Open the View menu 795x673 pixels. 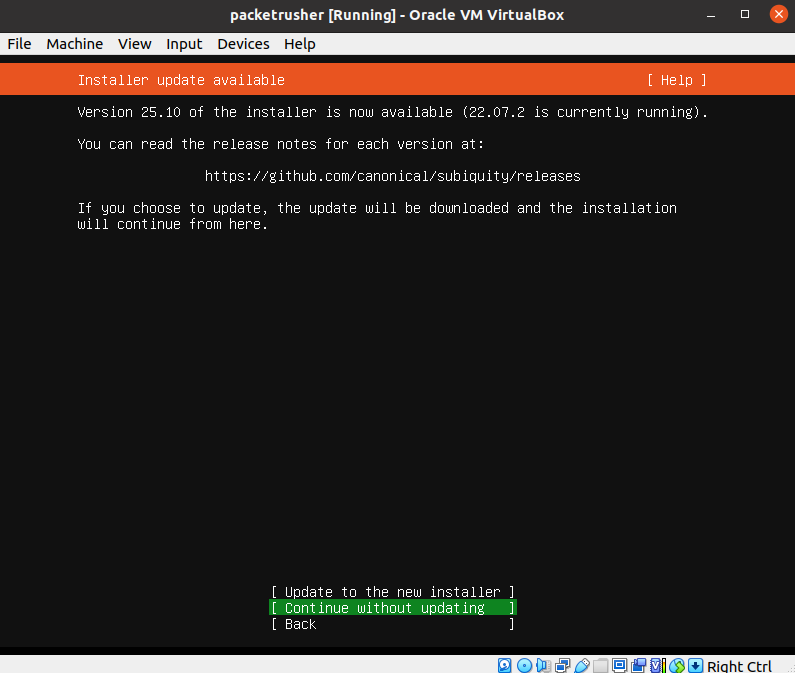pyautogui.click(x=134, y=44)
